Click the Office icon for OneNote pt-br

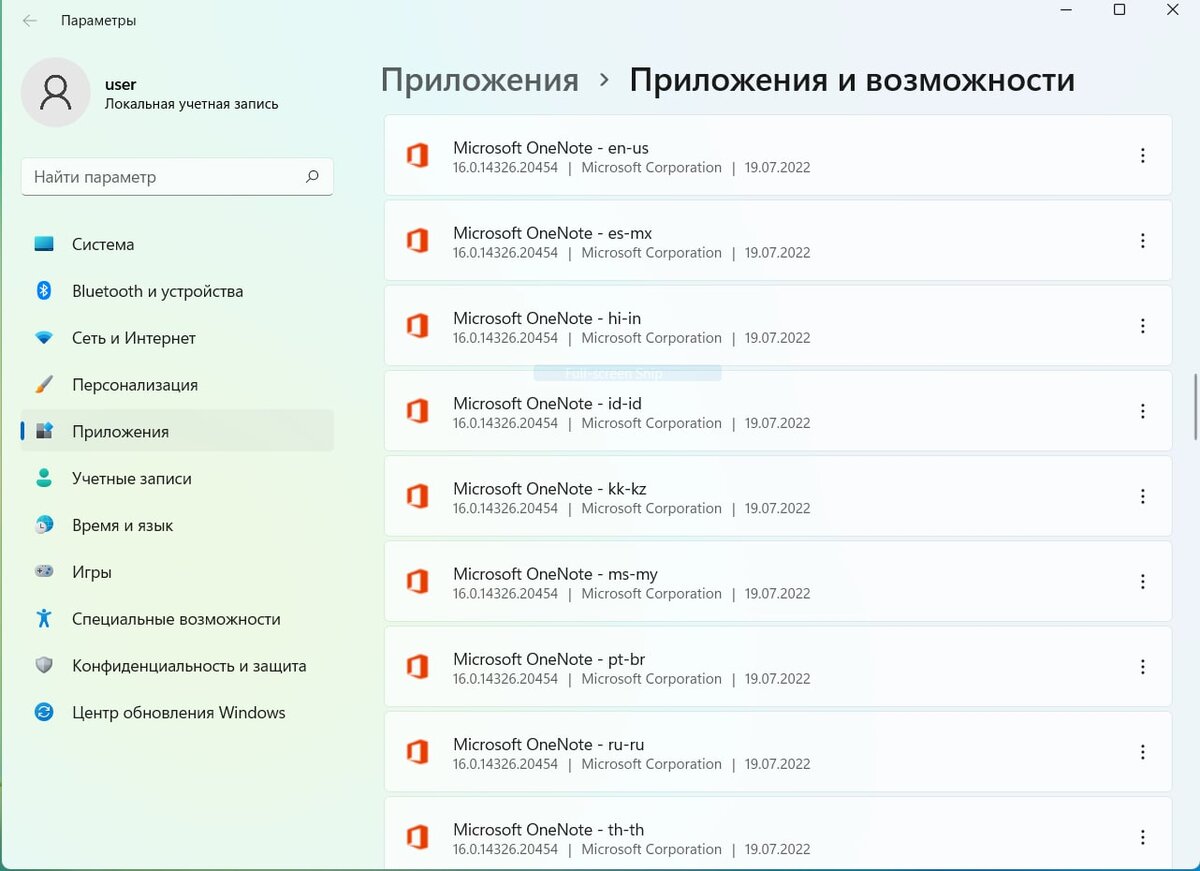click(417, 667)
